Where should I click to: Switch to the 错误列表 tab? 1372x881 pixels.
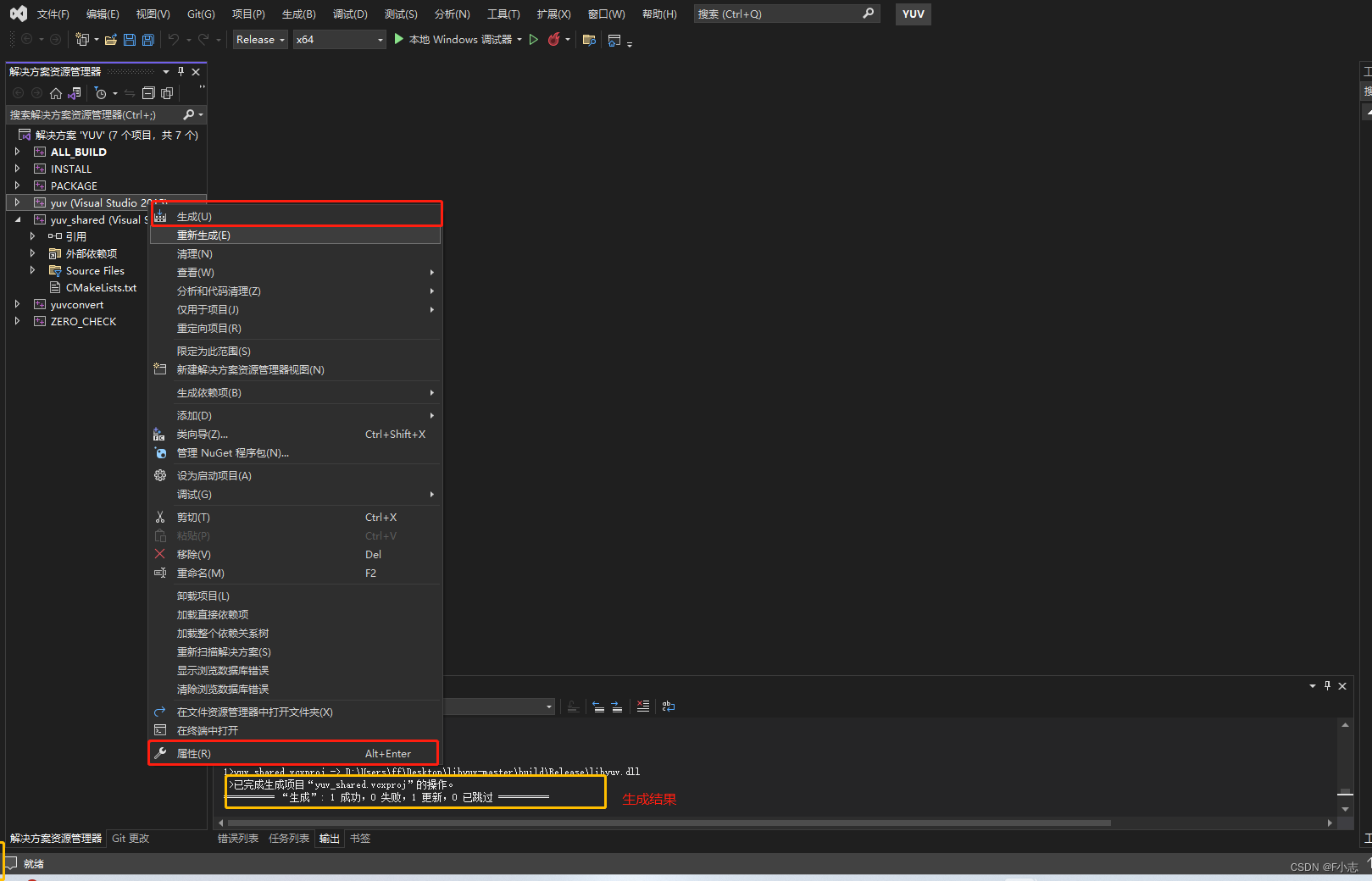[x=238, y=838]
